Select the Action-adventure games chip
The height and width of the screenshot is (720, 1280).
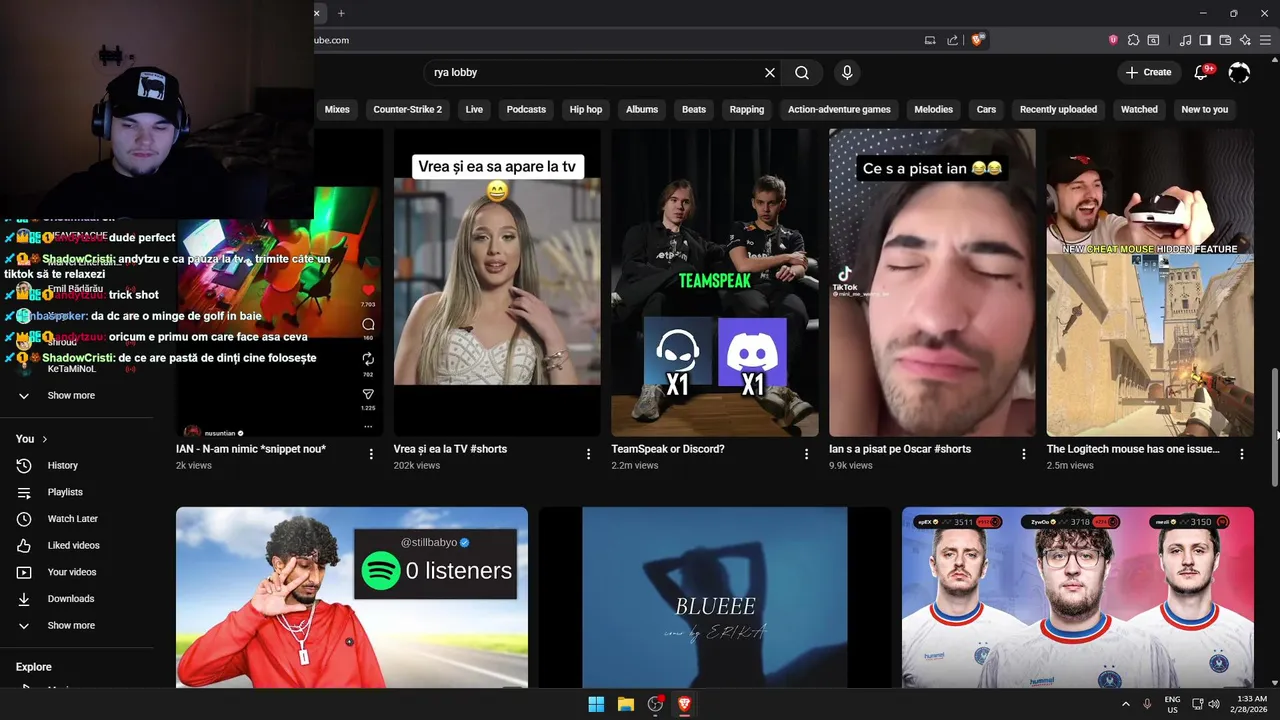(x=839, y=109)
